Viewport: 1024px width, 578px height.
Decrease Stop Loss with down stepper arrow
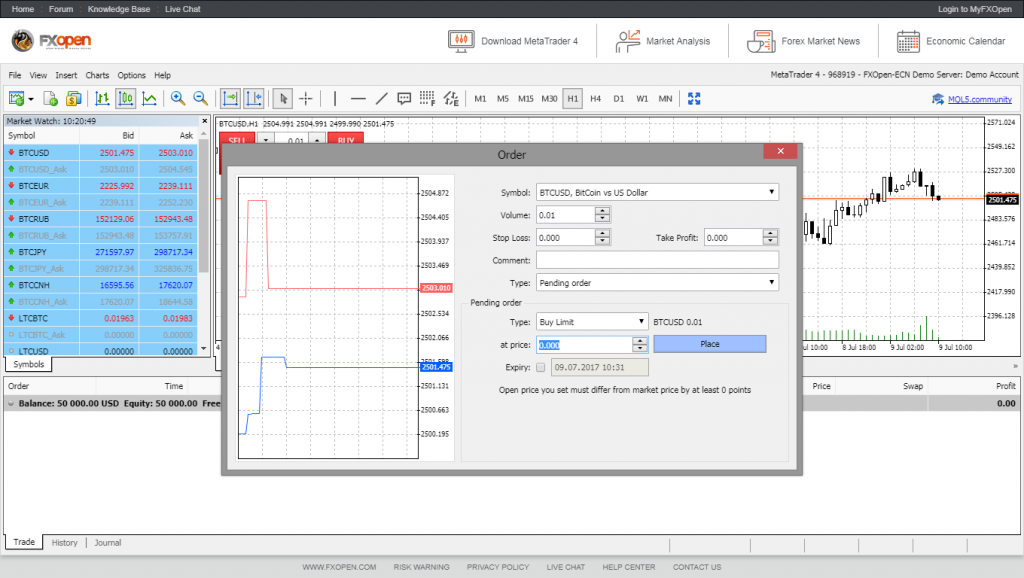click(602, 242)
